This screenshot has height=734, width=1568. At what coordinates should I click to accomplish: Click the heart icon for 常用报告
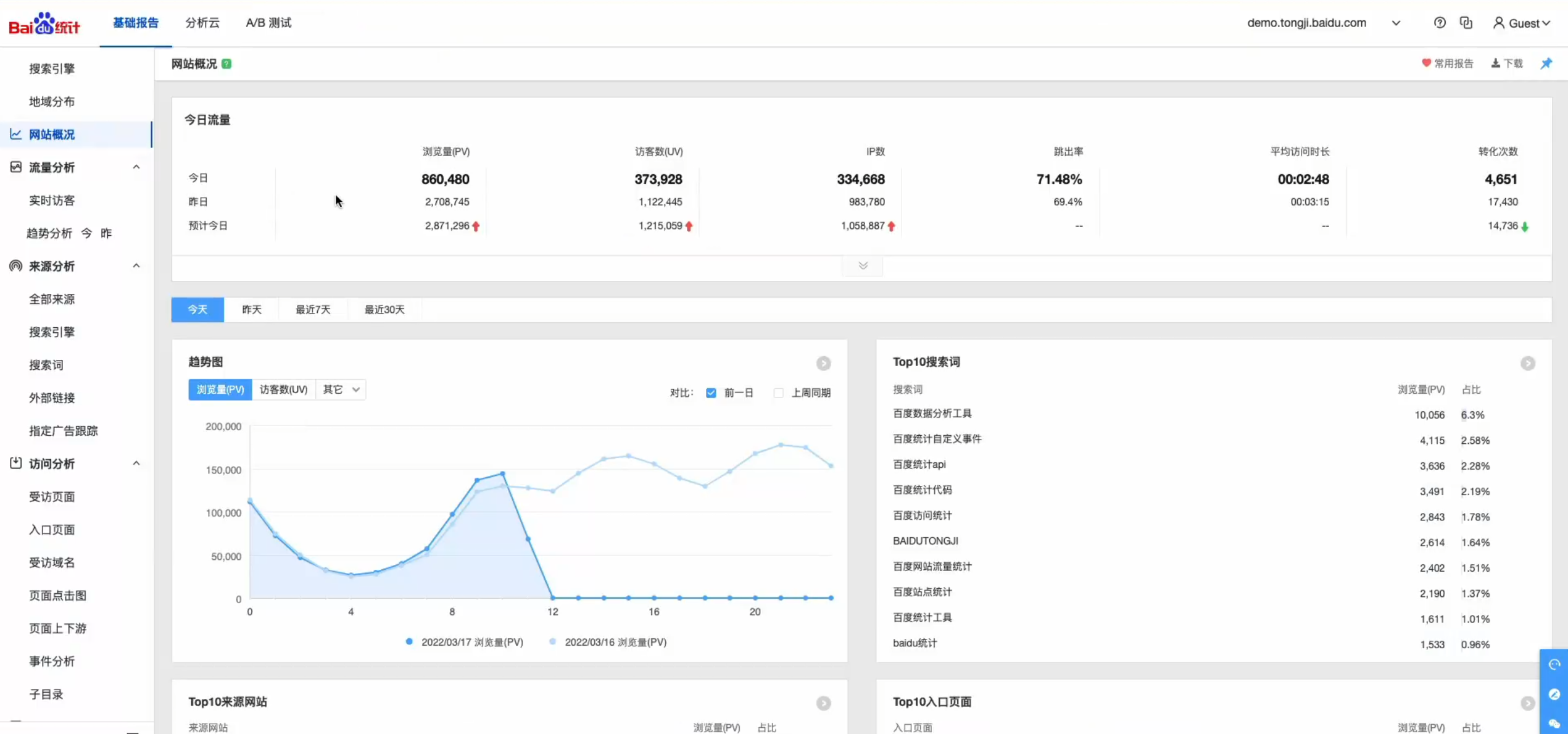[x=1426, y=63]
